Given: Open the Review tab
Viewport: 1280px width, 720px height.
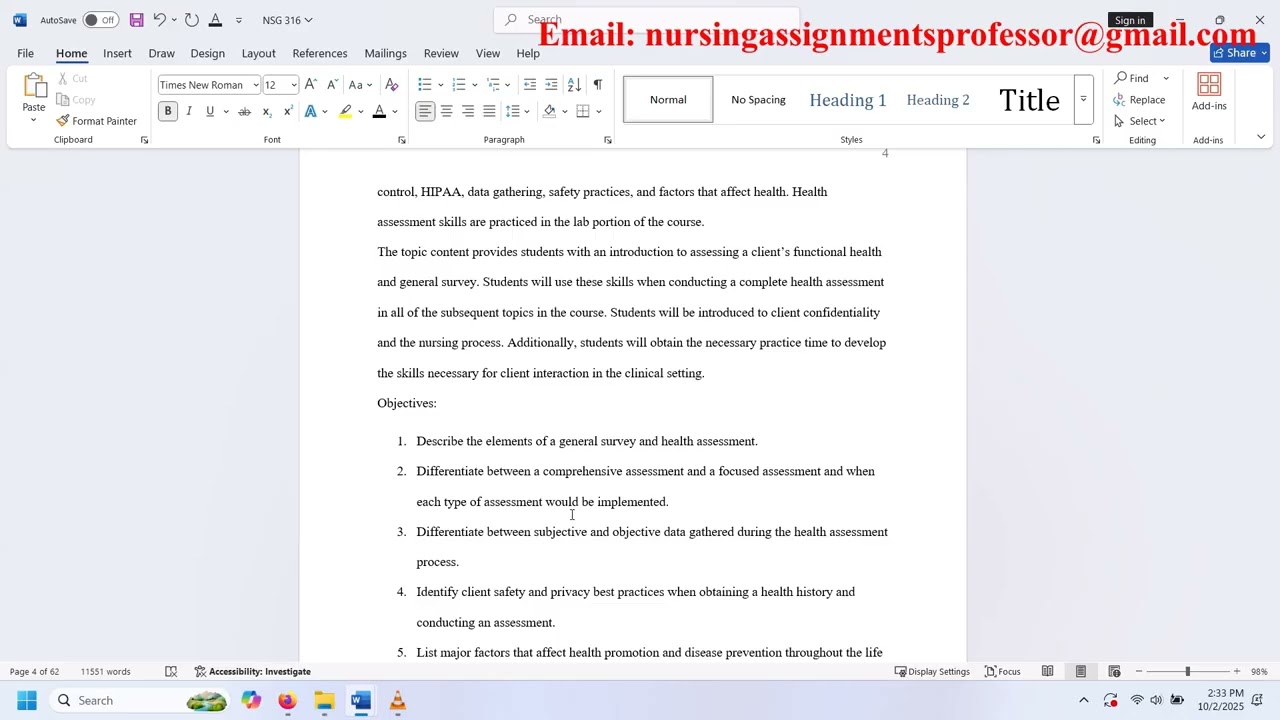Looking at the screenshot, I should (441, 53).
